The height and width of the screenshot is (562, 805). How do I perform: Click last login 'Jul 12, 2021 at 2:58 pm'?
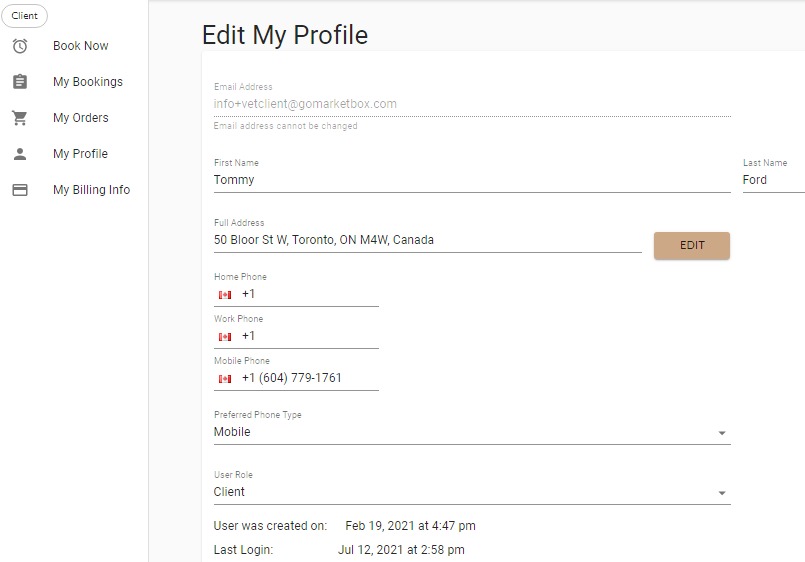[401, 550]
